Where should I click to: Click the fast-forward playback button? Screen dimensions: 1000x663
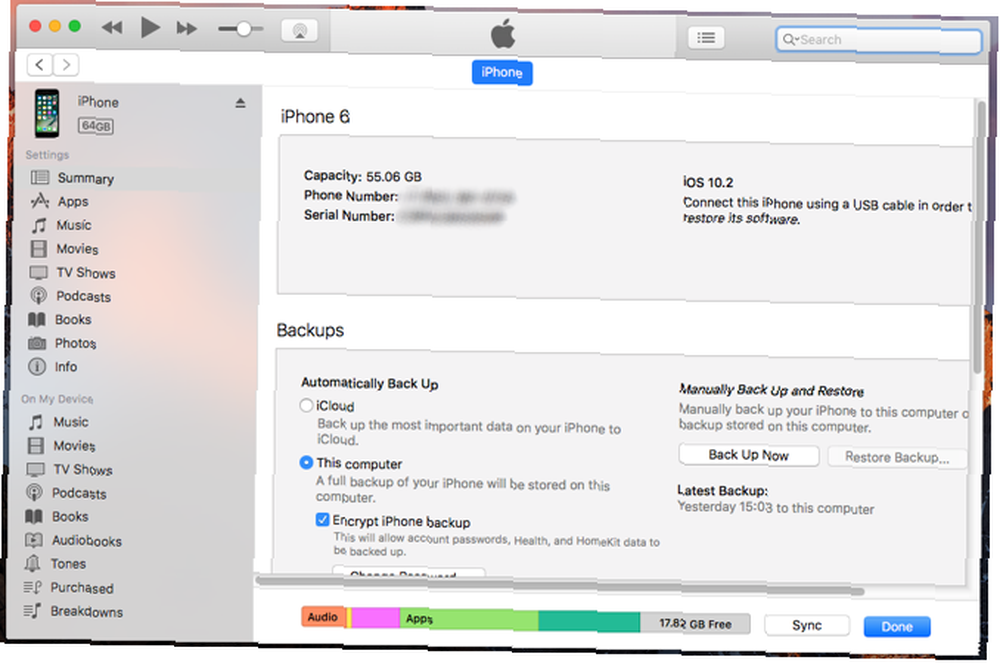point(187,28)
